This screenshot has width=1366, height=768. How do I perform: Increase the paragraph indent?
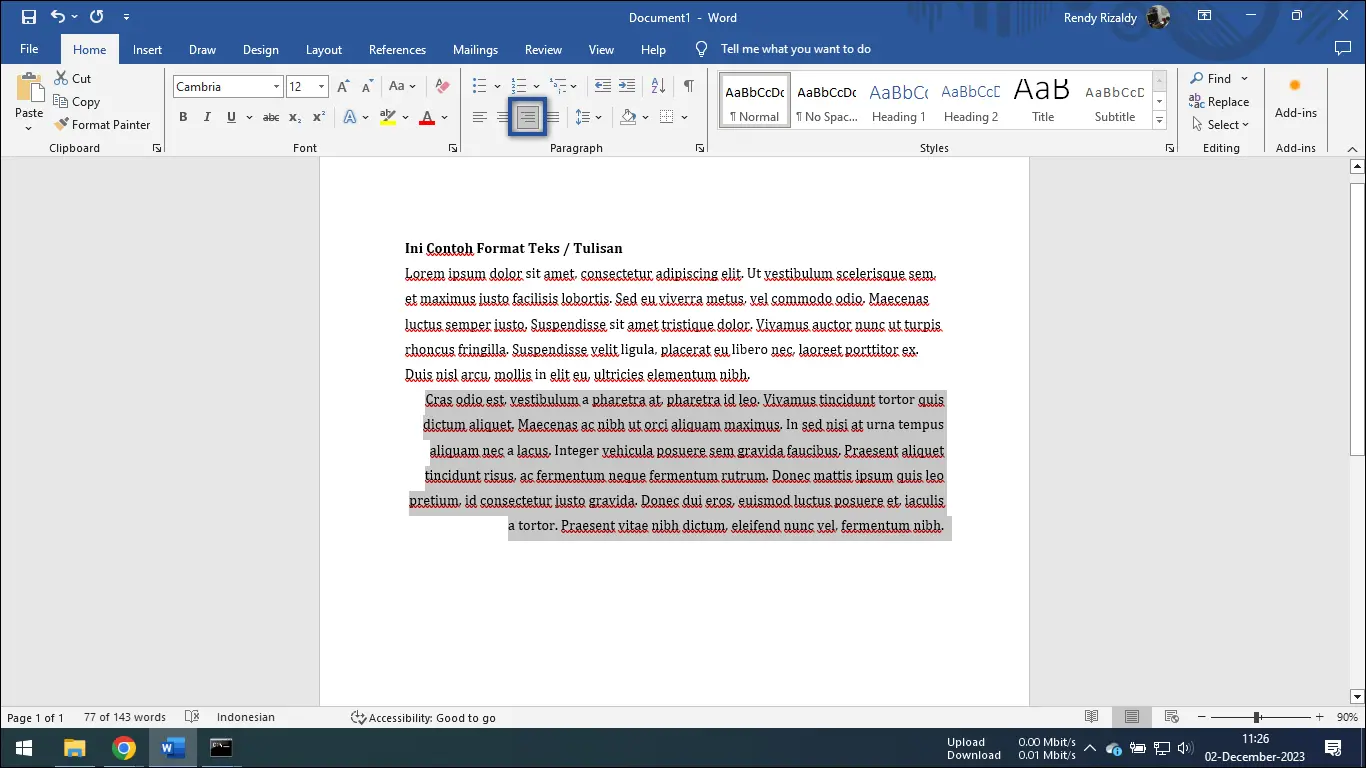[x=626, y=85]
